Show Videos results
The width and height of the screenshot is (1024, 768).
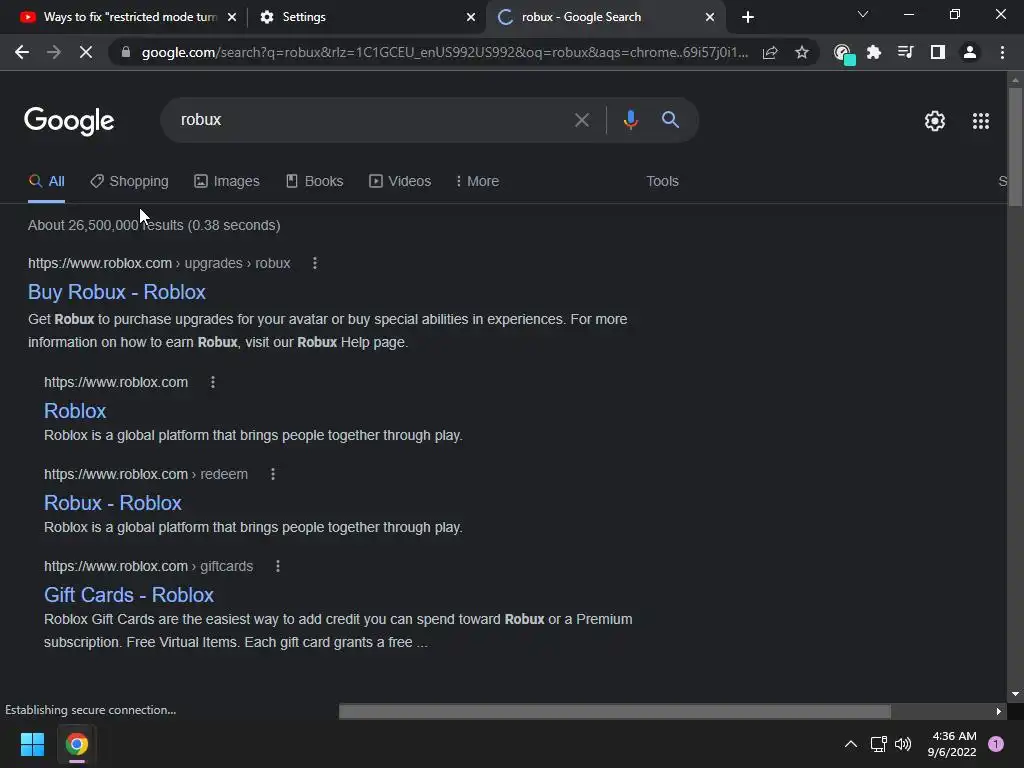click(x=400, y=182)
